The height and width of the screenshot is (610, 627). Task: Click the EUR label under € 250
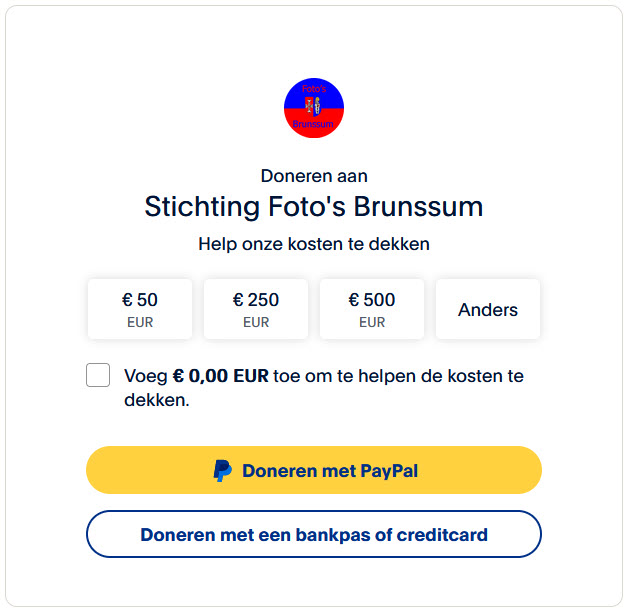[256, 322]
